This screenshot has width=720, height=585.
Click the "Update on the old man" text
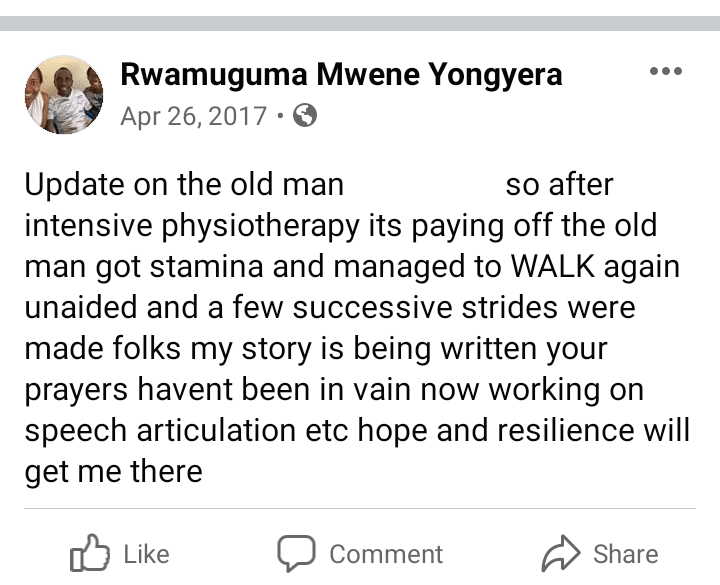[x=184, y=185]
